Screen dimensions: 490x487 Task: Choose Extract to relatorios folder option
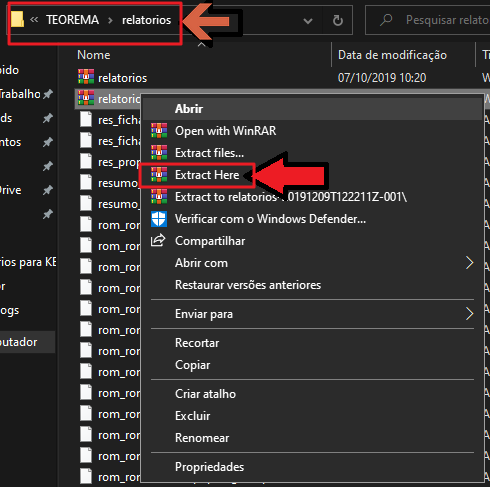[x=312, y=197]
